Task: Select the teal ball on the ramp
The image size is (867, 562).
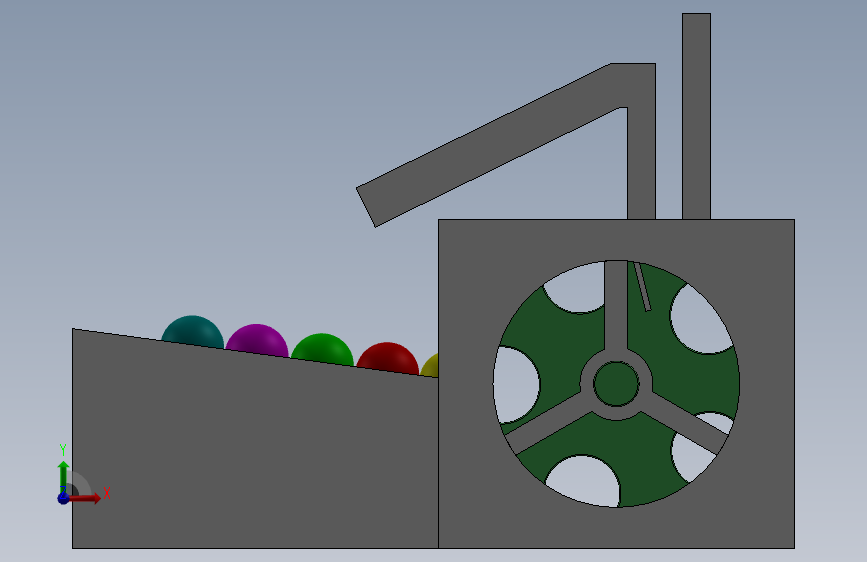Action: (x=193, y=331)
